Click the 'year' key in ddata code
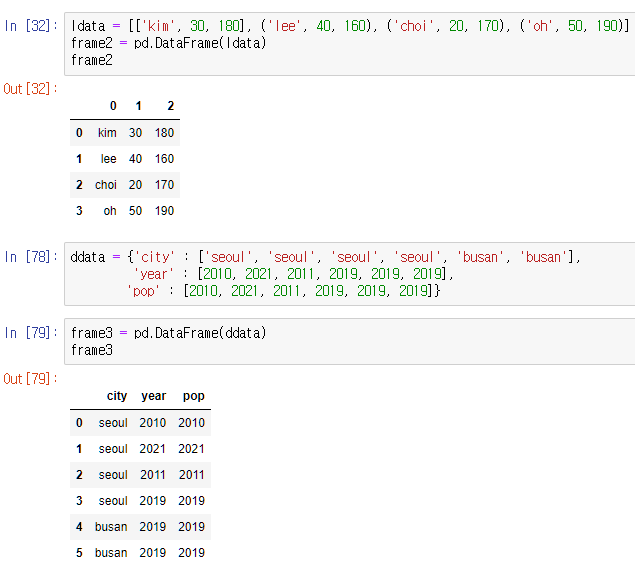Viewport: 635px width, 568px height. (x=153, y=274)
